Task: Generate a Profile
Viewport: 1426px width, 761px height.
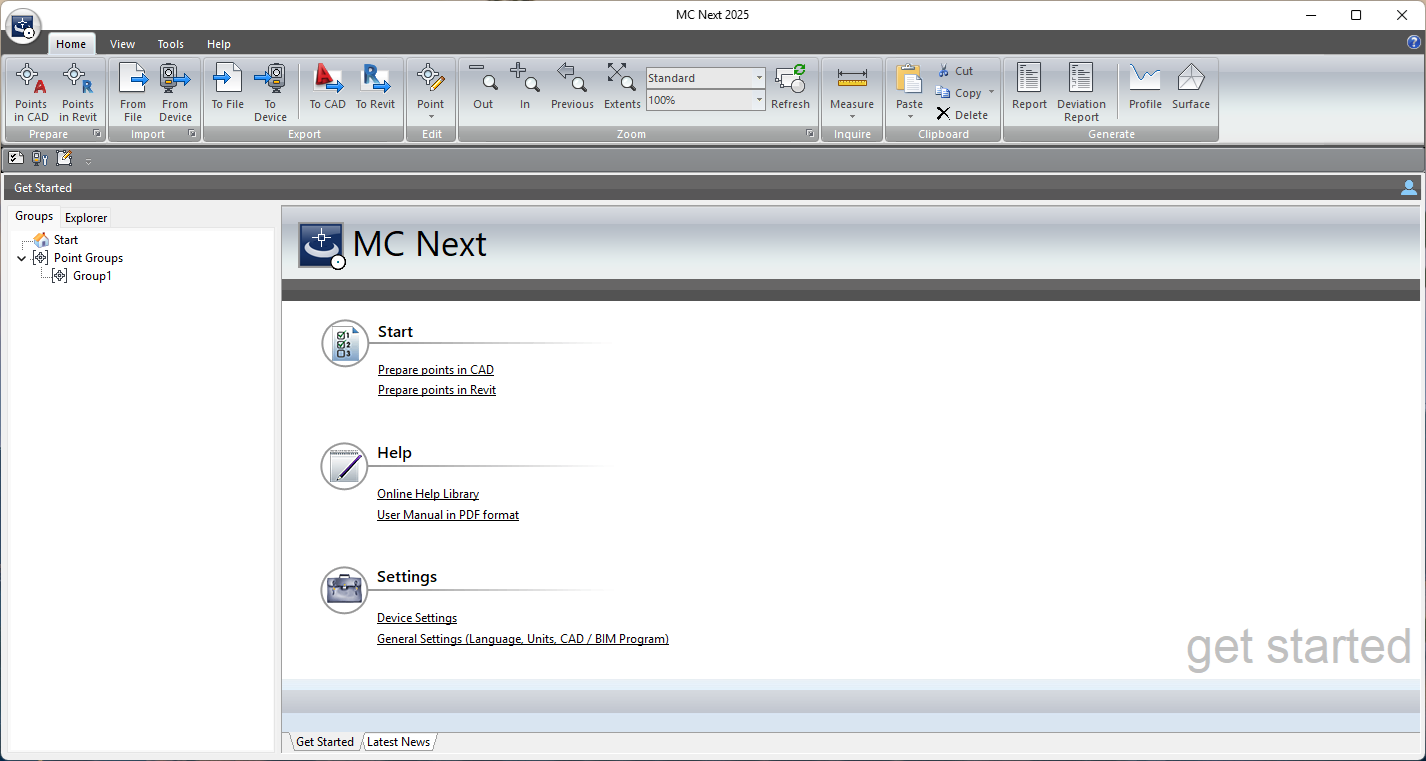Action: pos(1145,87)
